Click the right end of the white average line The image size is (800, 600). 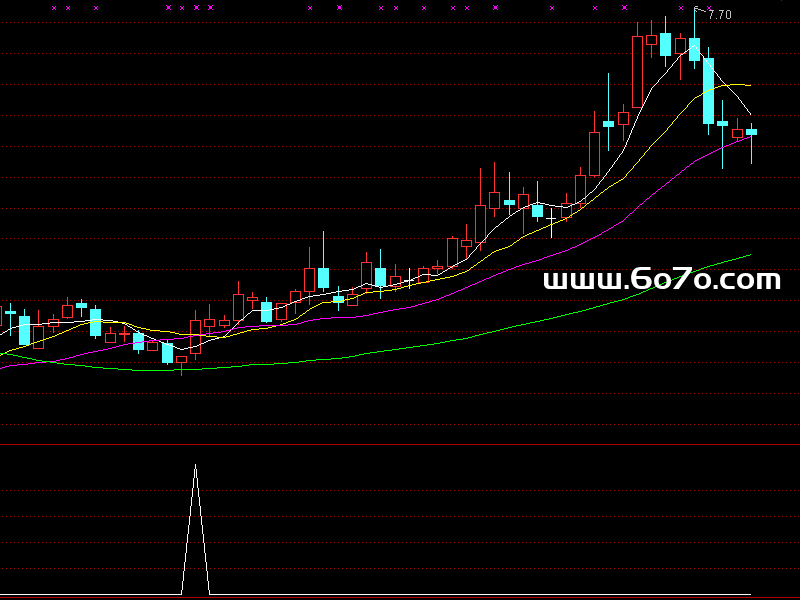coord(749,112)
